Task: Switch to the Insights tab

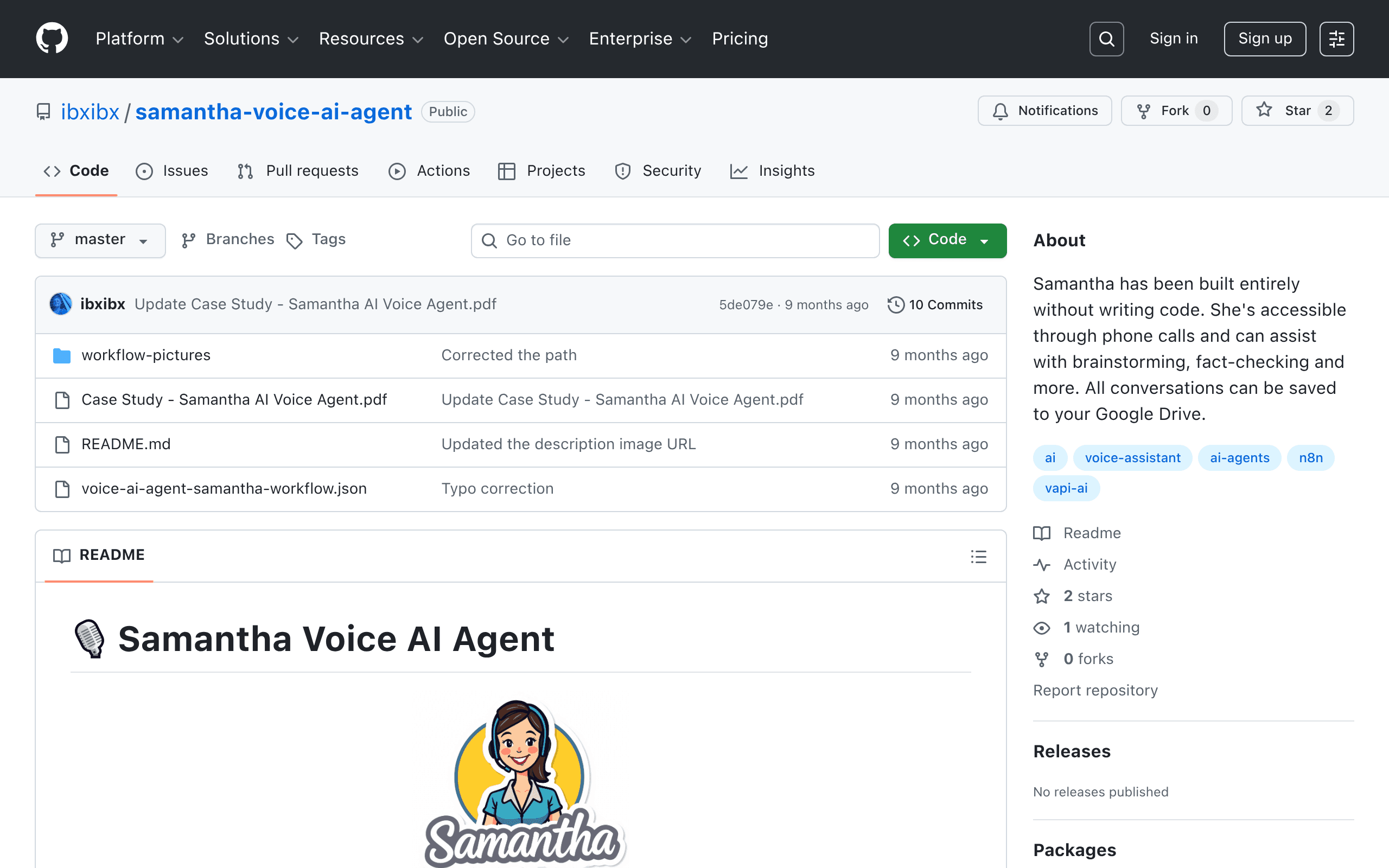Action: (773, 171)
